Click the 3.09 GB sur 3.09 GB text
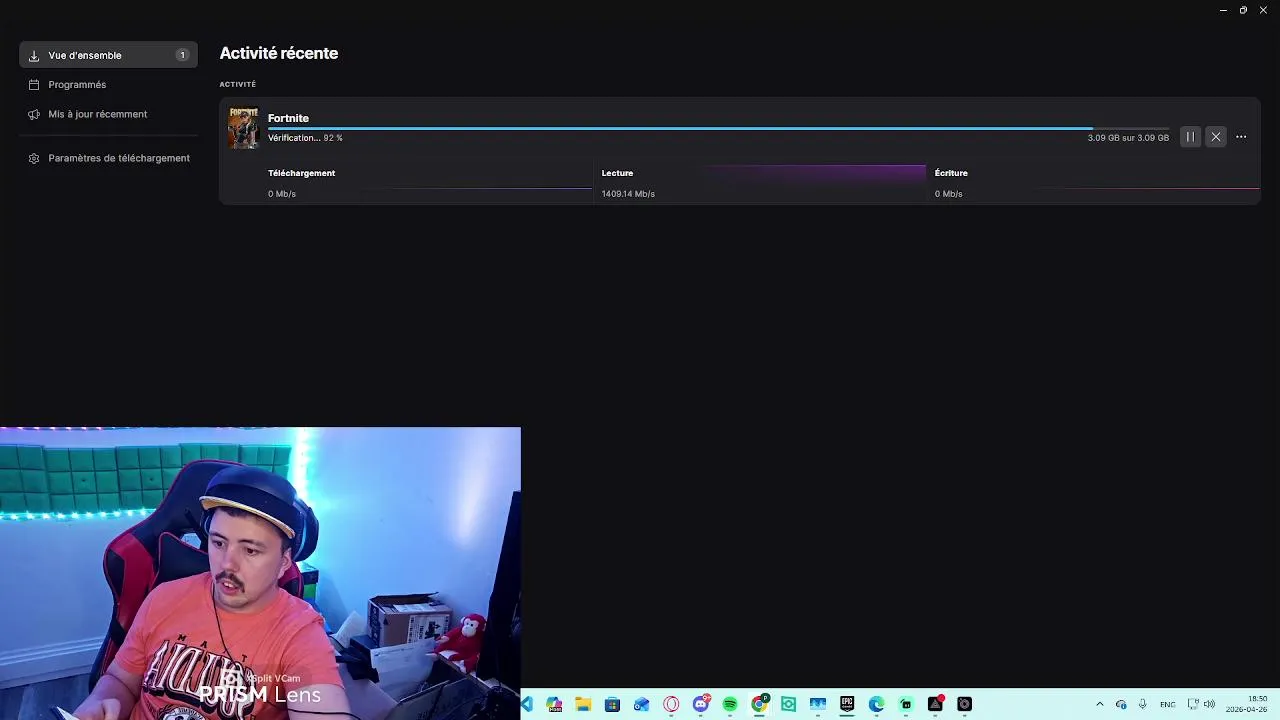The height and width of the screenshot is (720, 1280). click(x=1128, y=138)
